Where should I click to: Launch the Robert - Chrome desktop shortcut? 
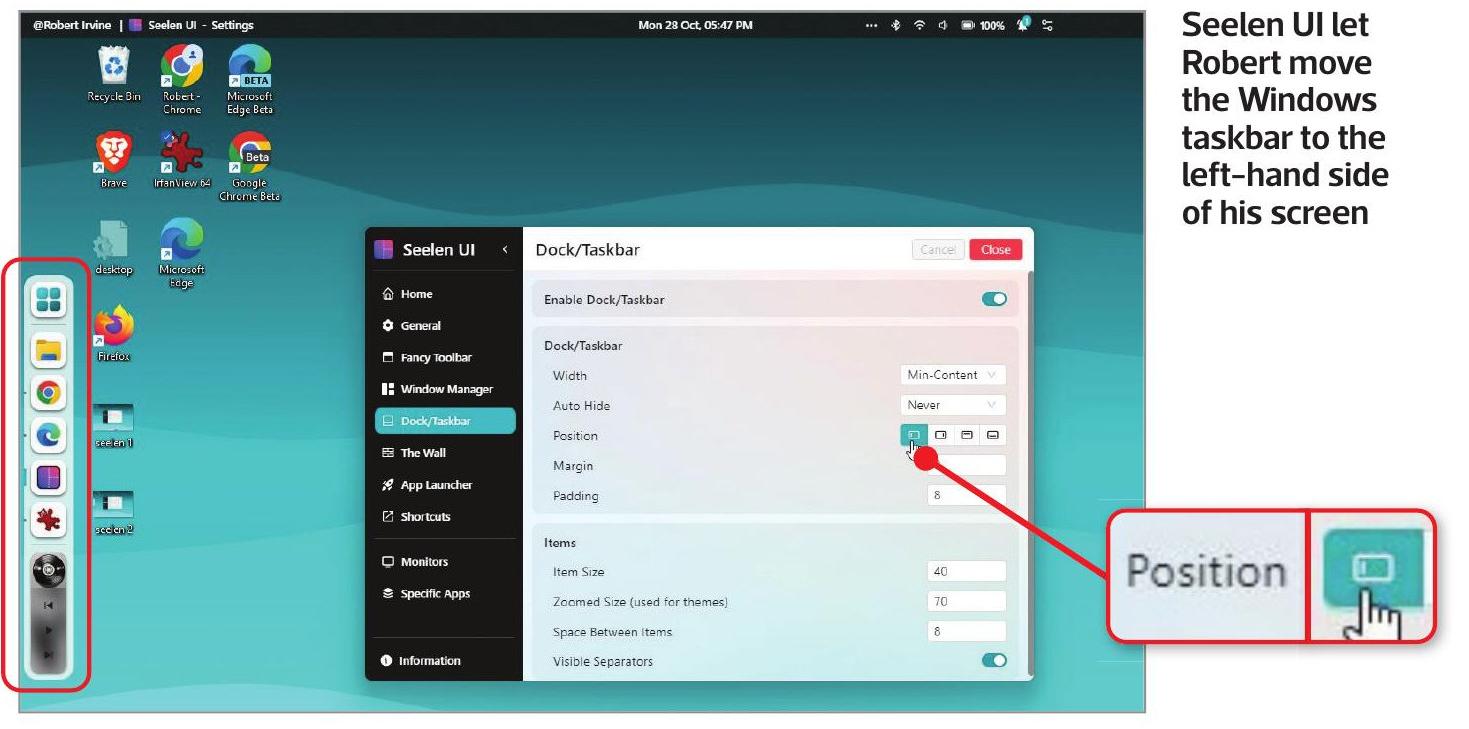[182, 80]
